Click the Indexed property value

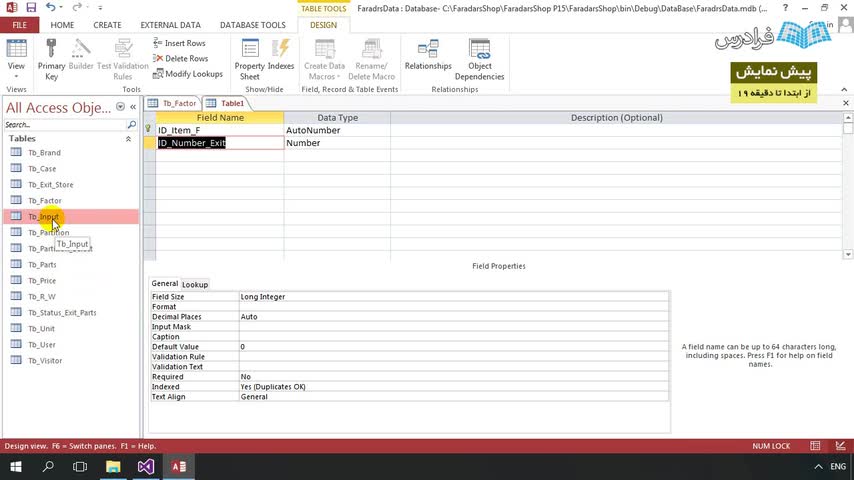point(454,387)
